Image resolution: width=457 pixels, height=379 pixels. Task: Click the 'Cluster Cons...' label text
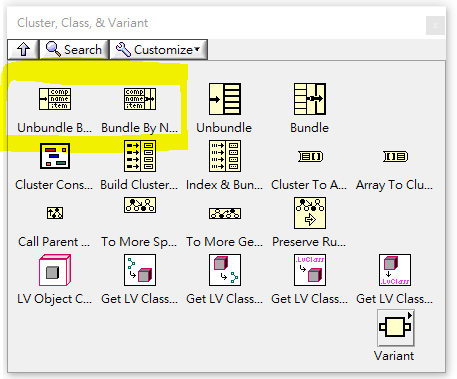[54, 185]
